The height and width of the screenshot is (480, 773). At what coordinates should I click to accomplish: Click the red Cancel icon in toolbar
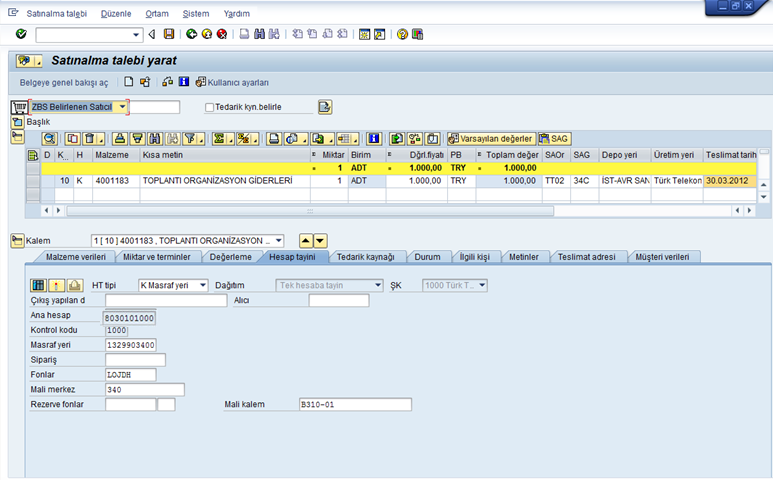pyautogui.click(x=221, y=34)
